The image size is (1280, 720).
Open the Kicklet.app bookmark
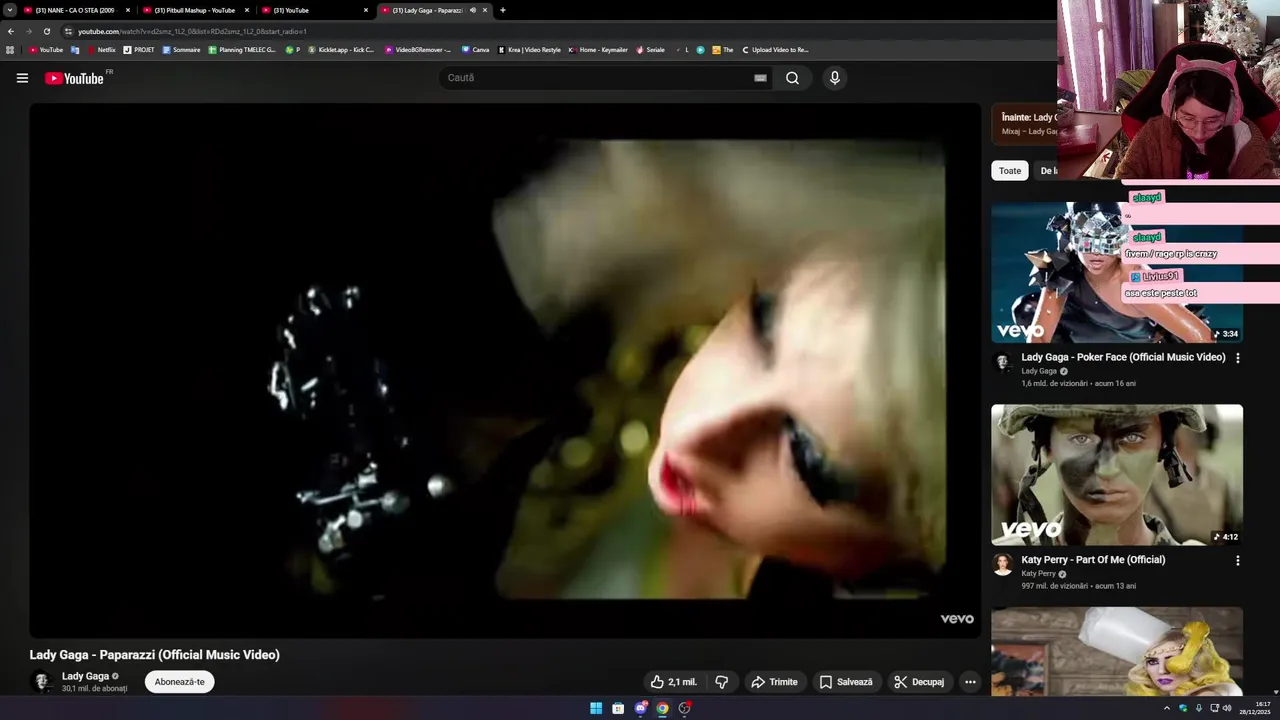click(341, 50)
